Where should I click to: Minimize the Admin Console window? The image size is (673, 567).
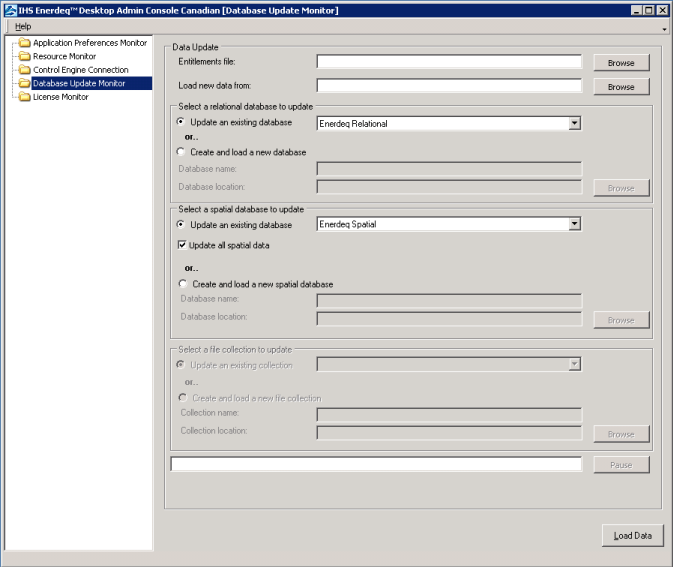click(x=637, y=10)
